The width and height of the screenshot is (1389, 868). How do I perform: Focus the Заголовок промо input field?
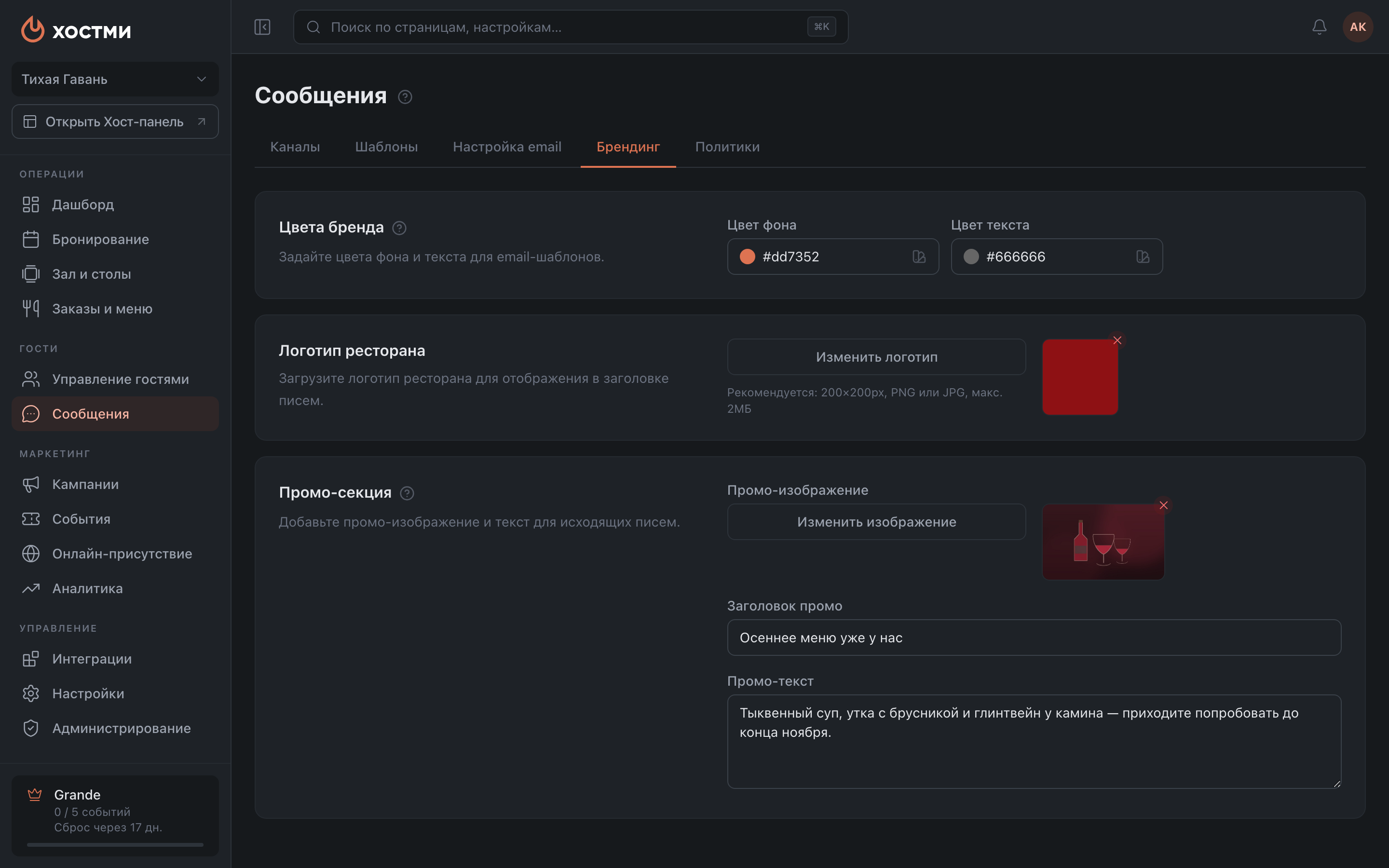point(1034,638)
